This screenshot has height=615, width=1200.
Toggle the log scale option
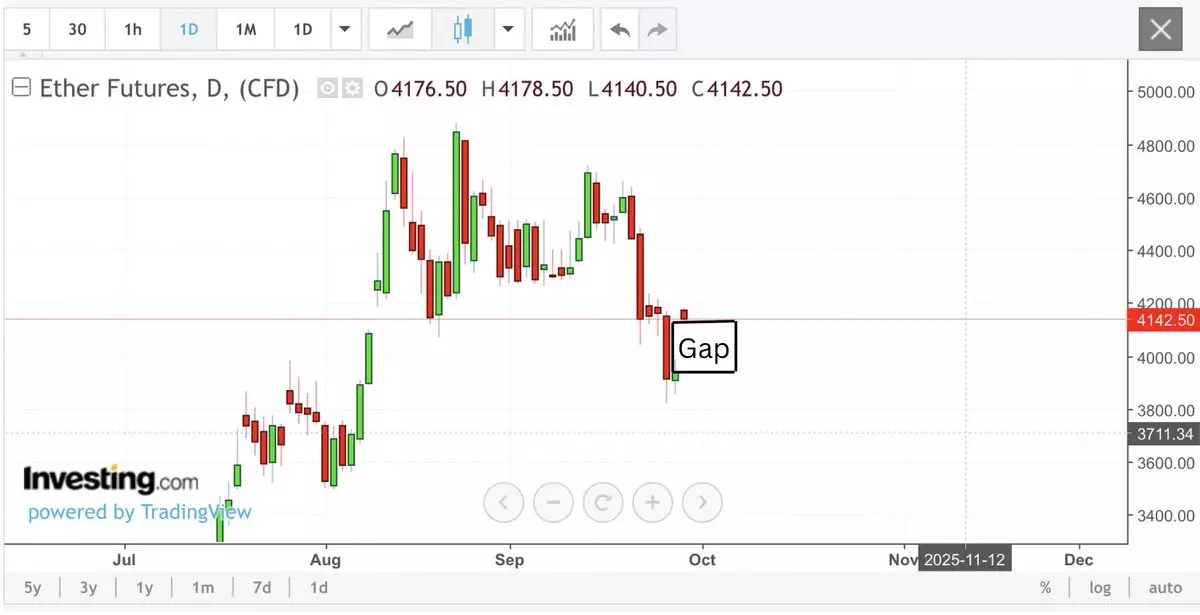click(1100, 588)
